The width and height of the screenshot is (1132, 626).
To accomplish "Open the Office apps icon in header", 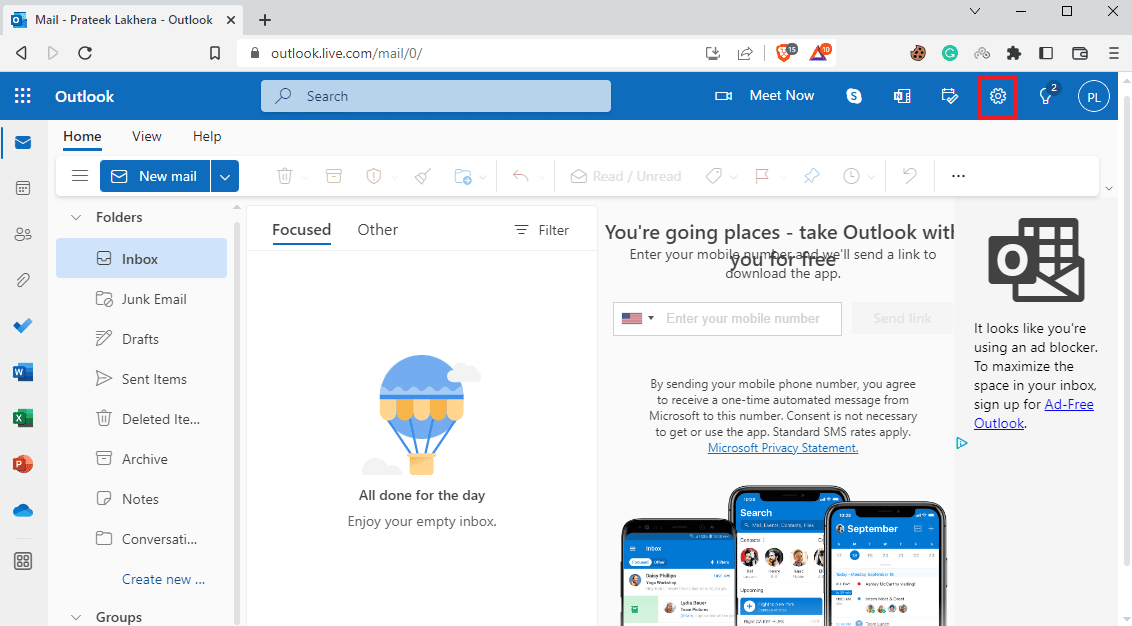I will point(902,96).
